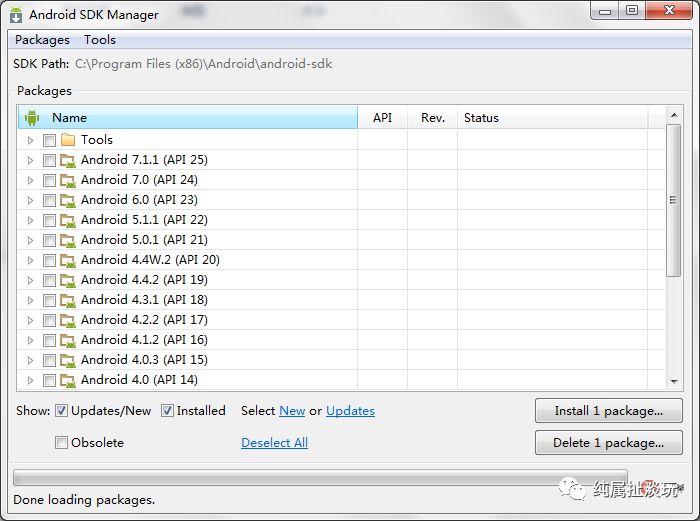
Task: Click the loading progress bar
Action: pyautogui.click(x=320, y=478)
